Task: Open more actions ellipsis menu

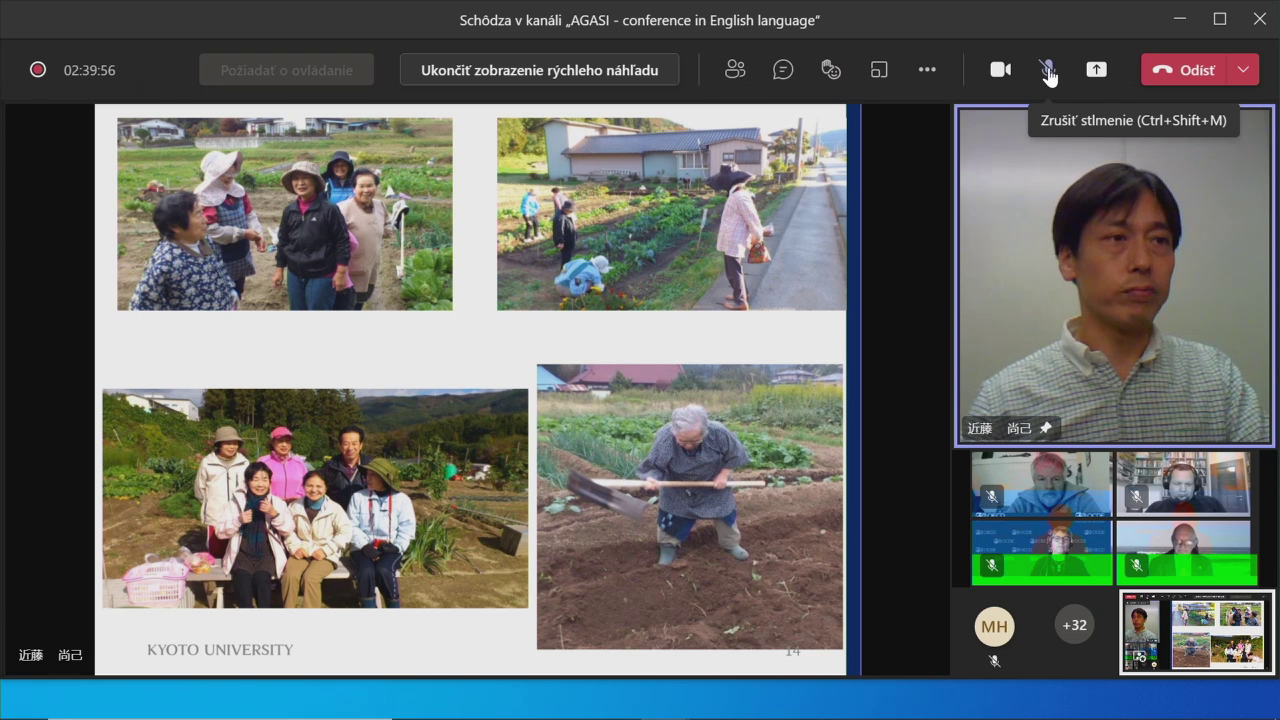Action: [x=927, y=69]
